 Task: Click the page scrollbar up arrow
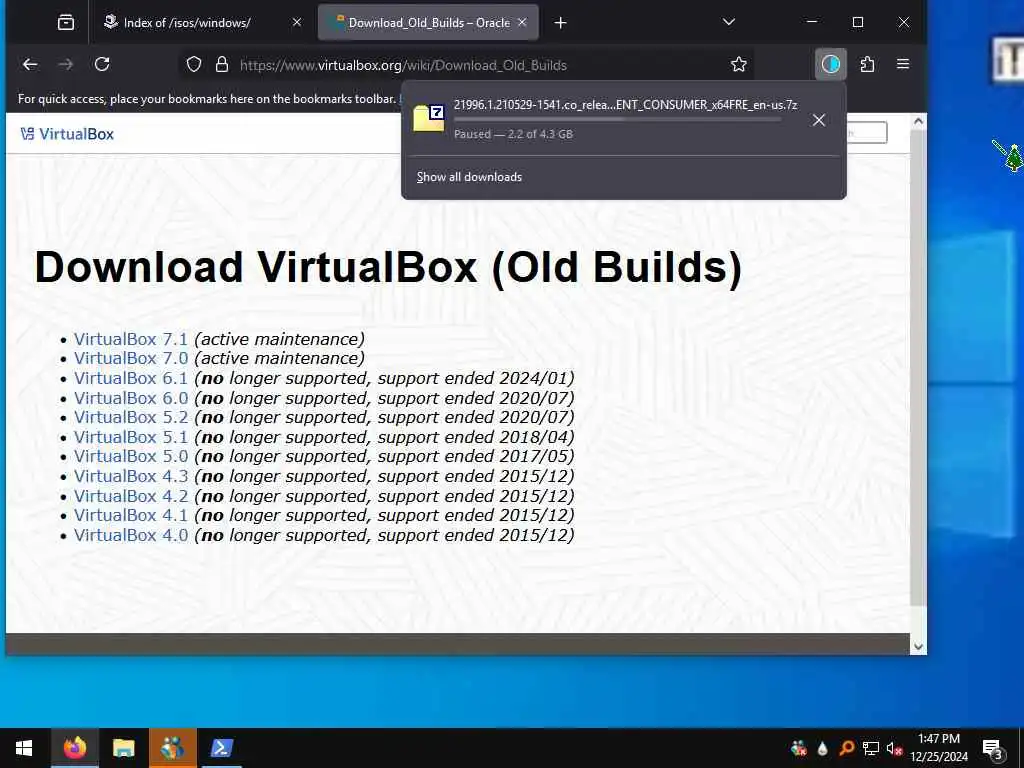pos(918,121)
